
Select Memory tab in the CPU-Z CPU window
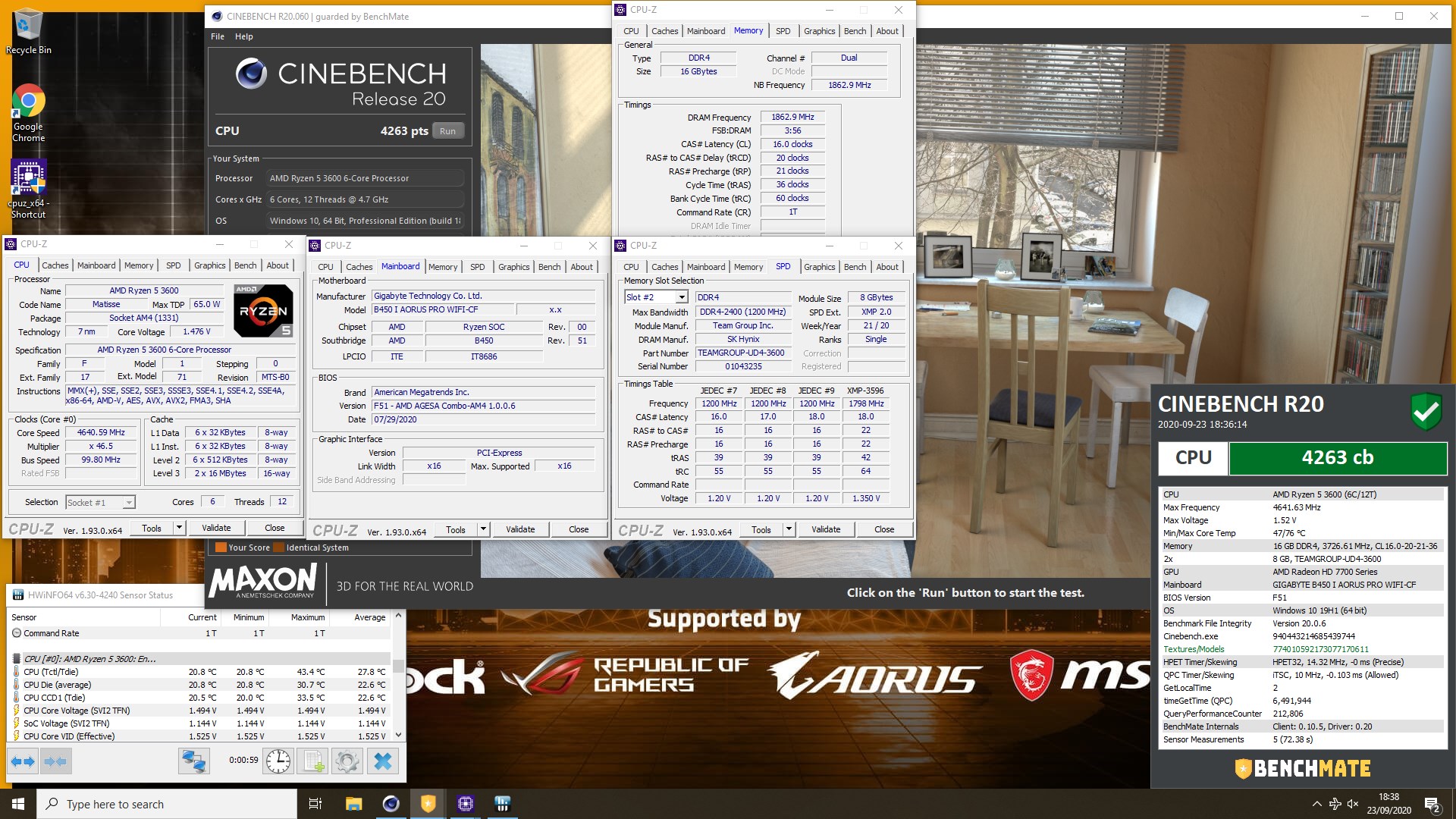(139, 265)
